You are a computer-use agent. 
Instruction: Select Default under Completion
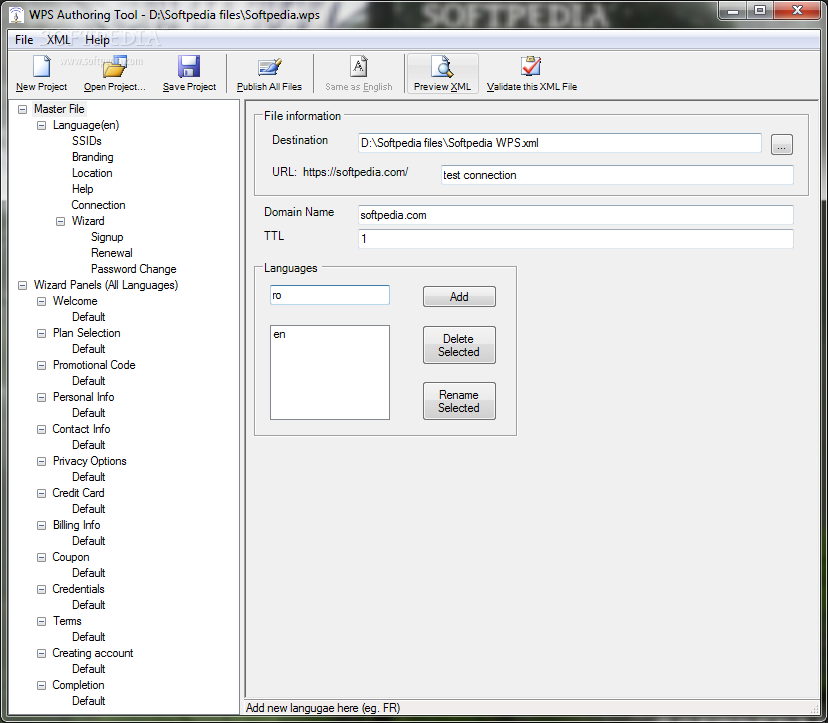coord(88,701)
